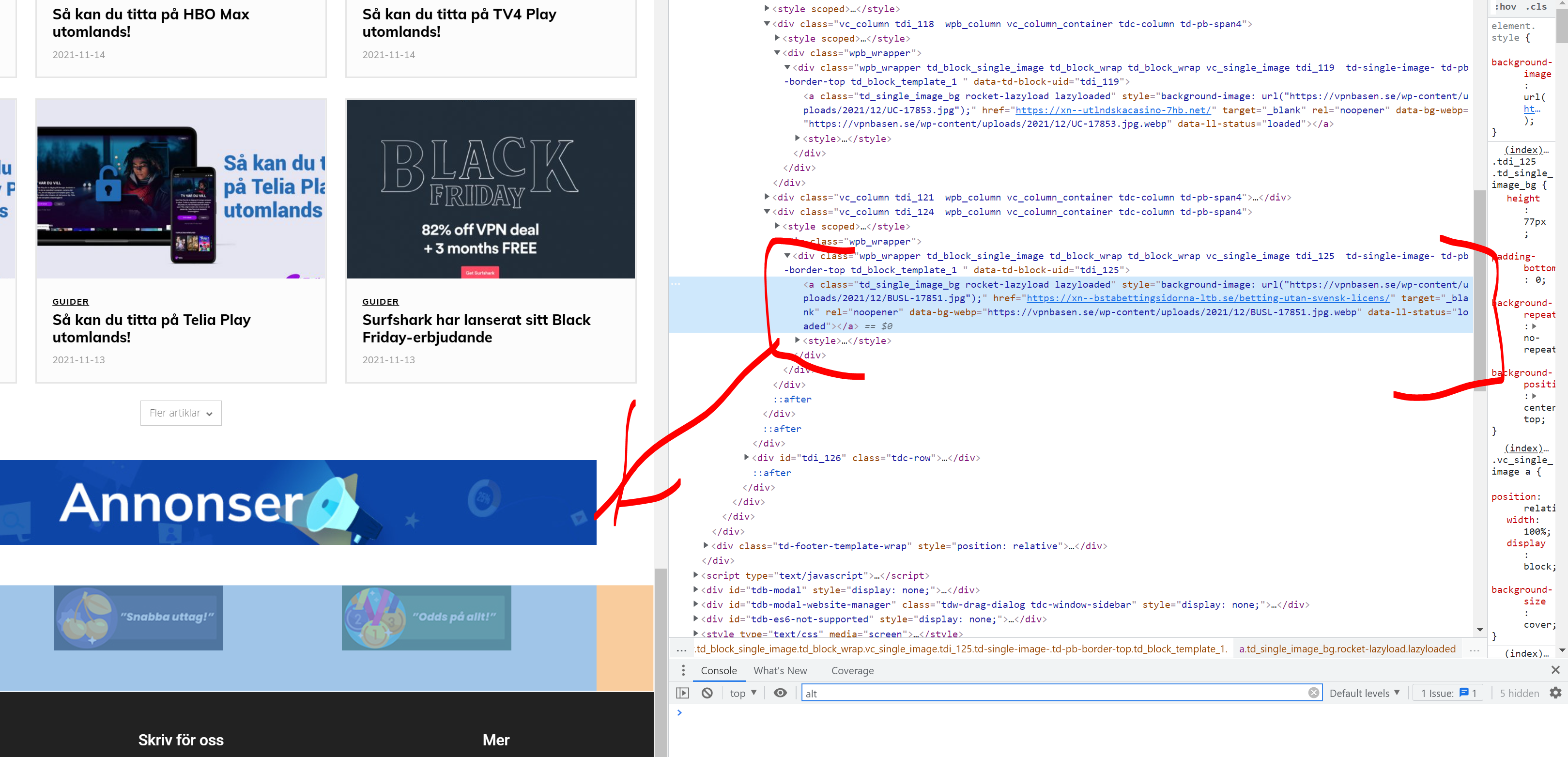Open the GUIDER category above Surfshark article
Viewport: 1568px width, 757px height.
[381, 302]
